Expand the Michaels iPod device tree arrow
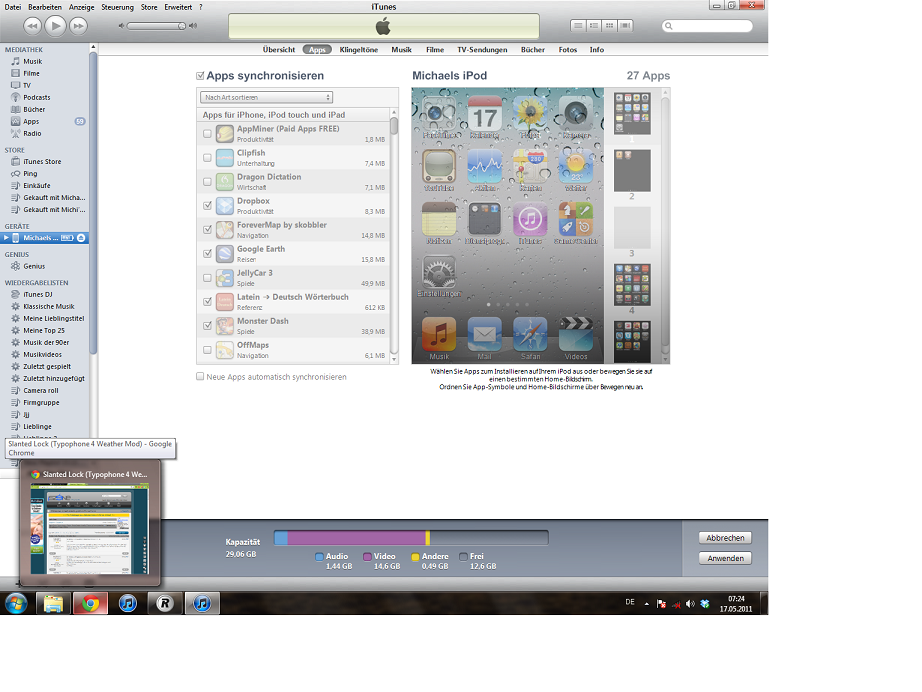The width and height of the screenshot is (922, 692). pos(6,238)
